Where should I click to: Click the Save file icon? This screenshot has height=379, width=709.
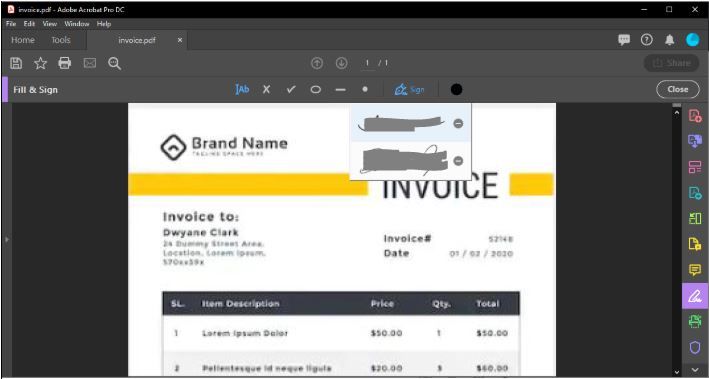pyautogui.click(x=16, y=63)
